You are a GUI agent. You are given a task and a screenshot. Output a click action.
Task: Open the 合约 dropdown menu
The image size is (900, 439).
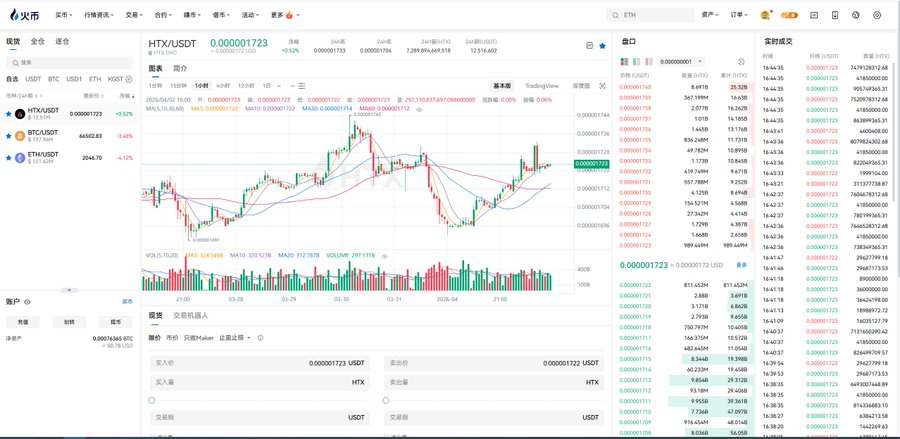[163, 15]
